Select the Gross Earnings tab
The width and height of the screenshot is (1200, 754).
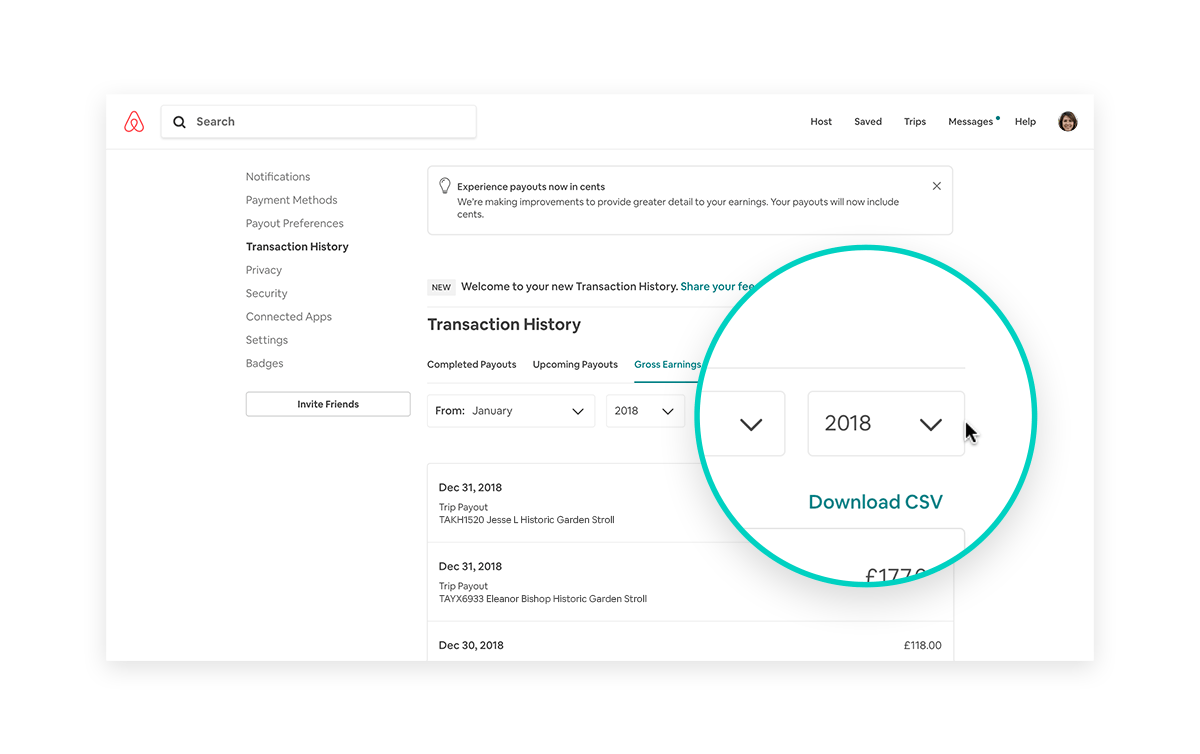coord(667,365)
